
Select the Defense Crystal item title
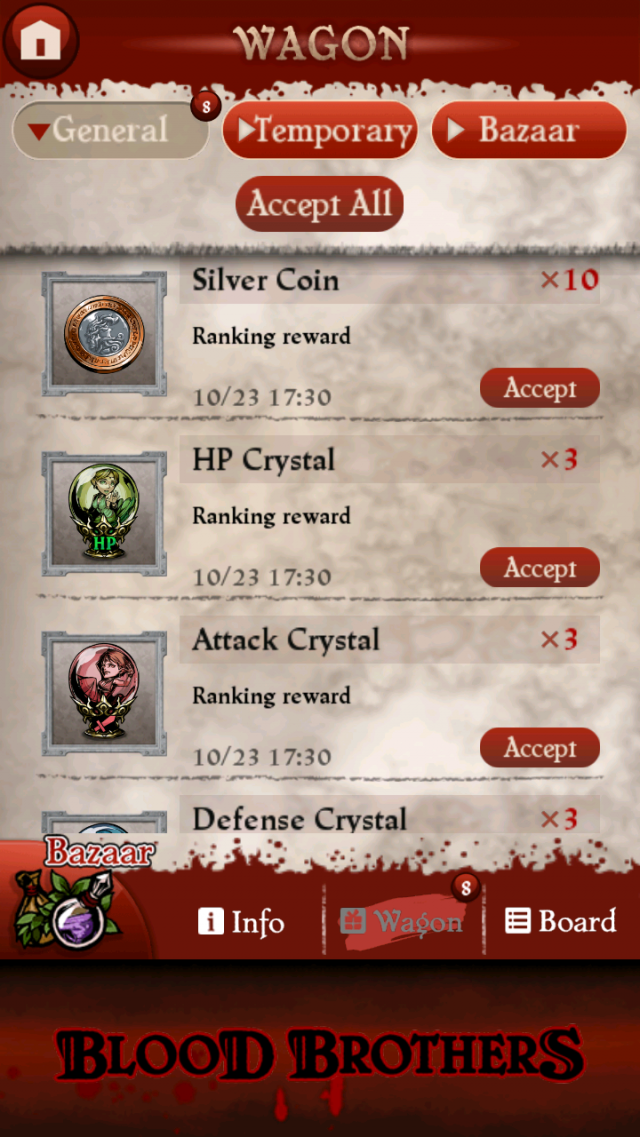click(299, 819)
